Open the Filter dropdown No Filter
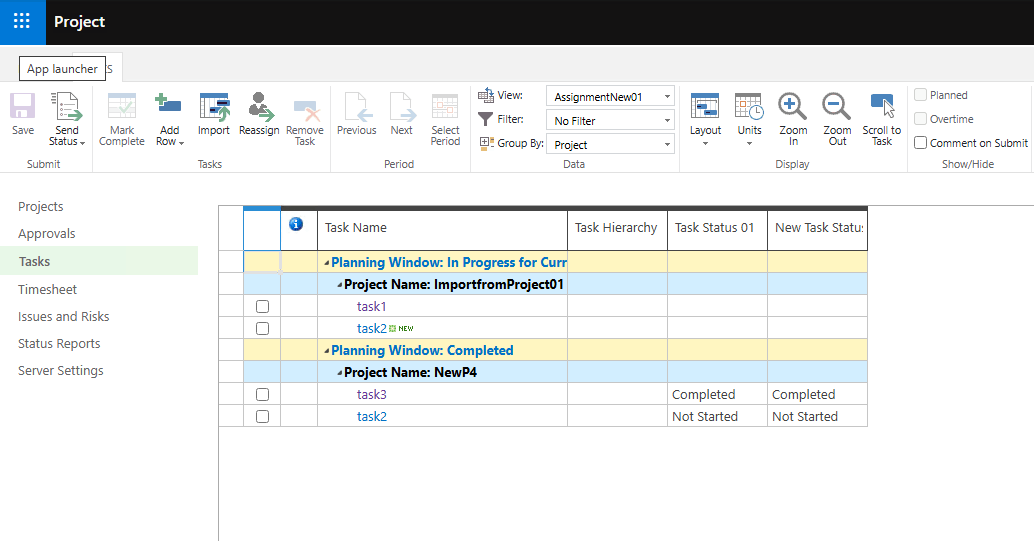 tap(610, 121)
